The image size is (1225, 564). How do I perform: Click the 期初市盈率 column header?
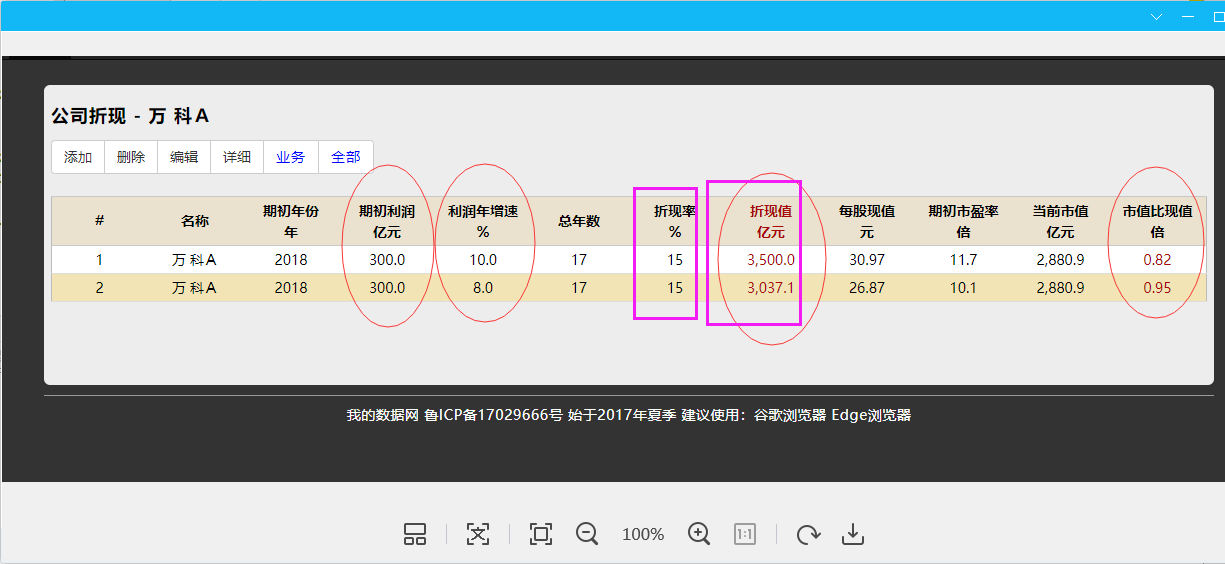[x=963, y=221]
